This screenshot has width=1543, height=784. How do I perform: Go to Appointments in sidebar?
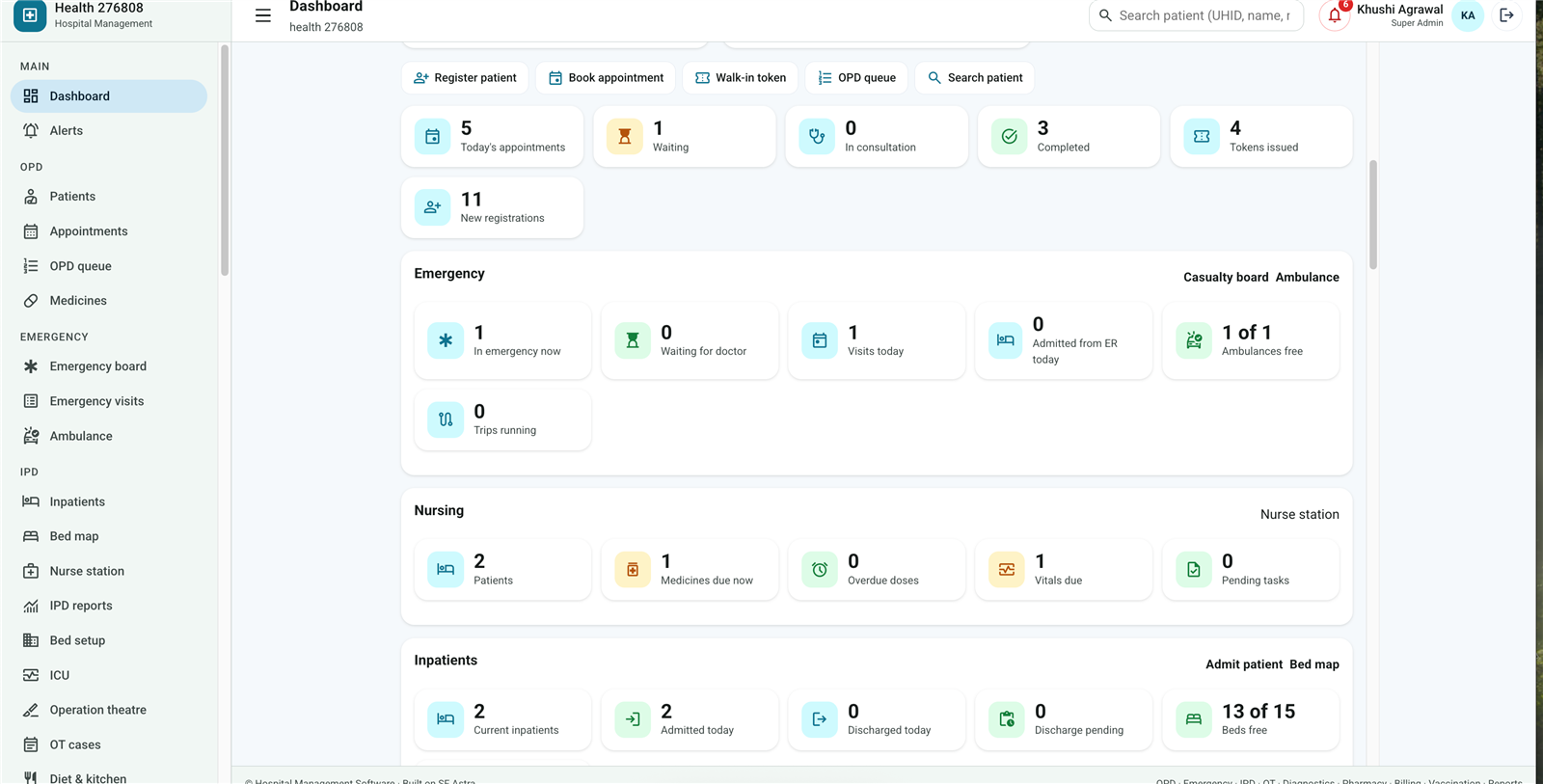click(x=109, y=231)
